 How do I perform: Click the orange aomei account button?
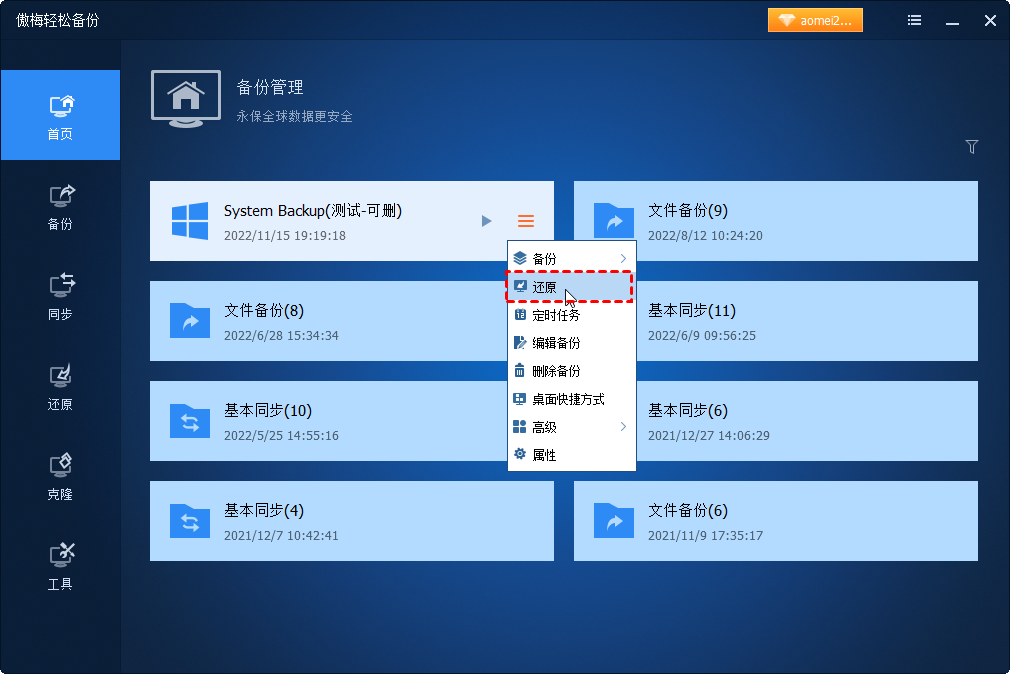[815, 20]
